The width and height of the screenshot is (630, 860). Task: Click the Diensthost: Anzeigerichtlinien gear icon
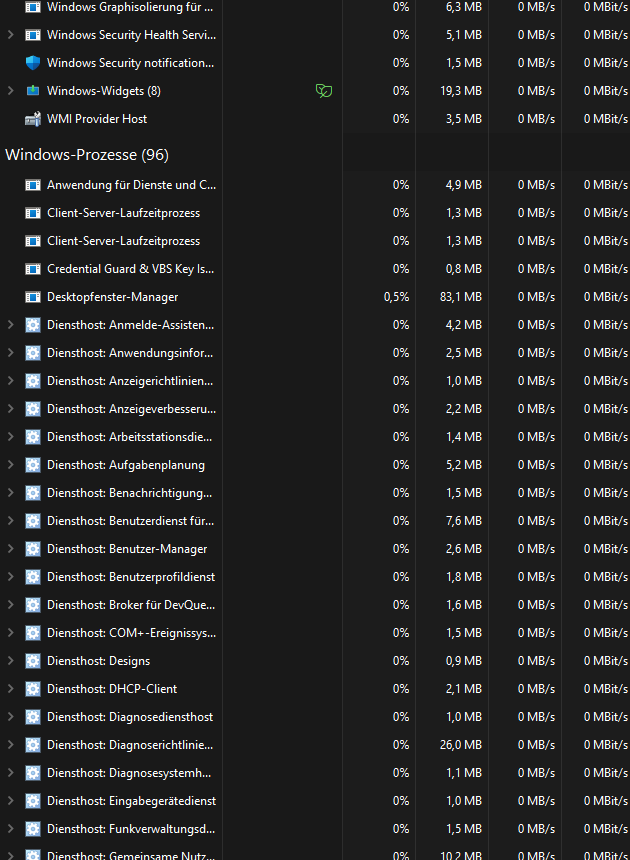[33, 381]
